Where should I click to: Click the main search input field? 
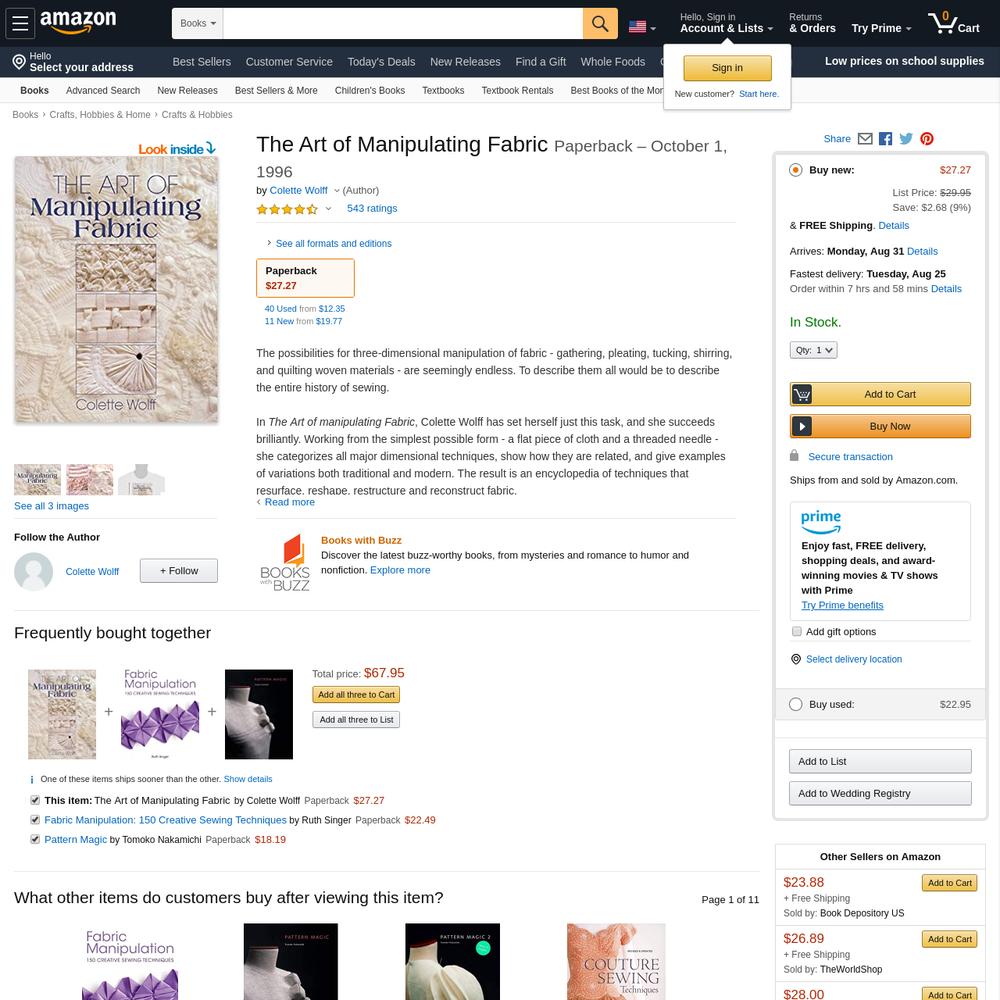tap(403, 24)
